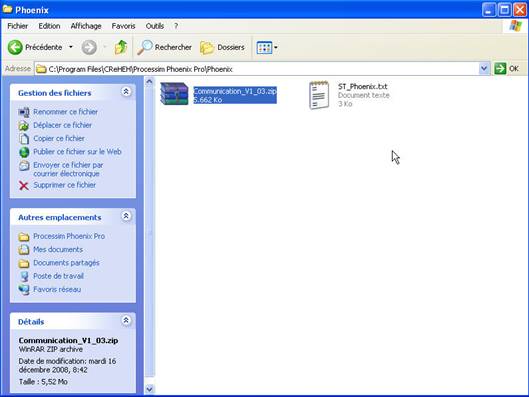Open Processim Phoenix Pro folder link
This screenshot has height=397, width=529.
[x=69, y=236]
